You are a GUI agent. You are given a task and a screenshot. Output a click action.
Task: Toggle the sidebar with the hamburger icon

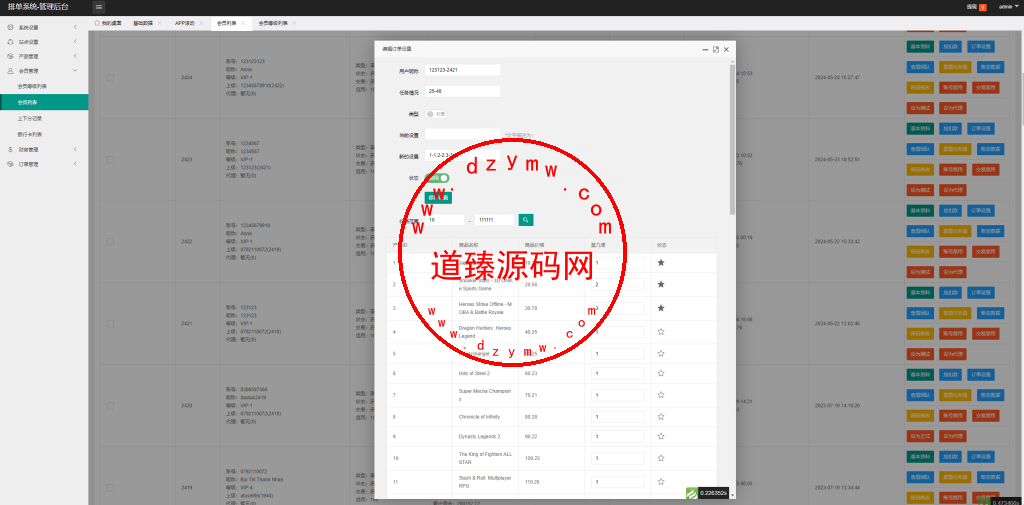[x=99, y=7]
